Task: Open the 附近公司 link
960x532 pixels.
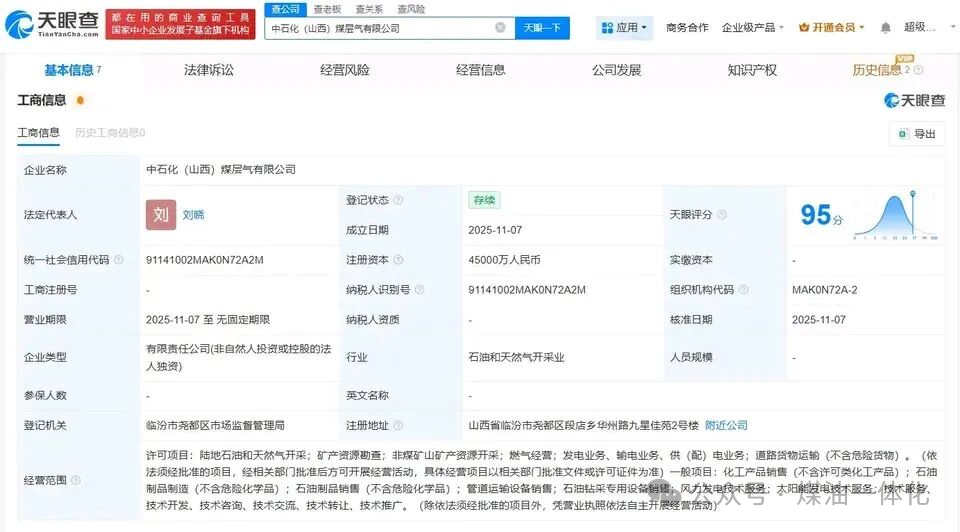Action: tap(726, 425)
